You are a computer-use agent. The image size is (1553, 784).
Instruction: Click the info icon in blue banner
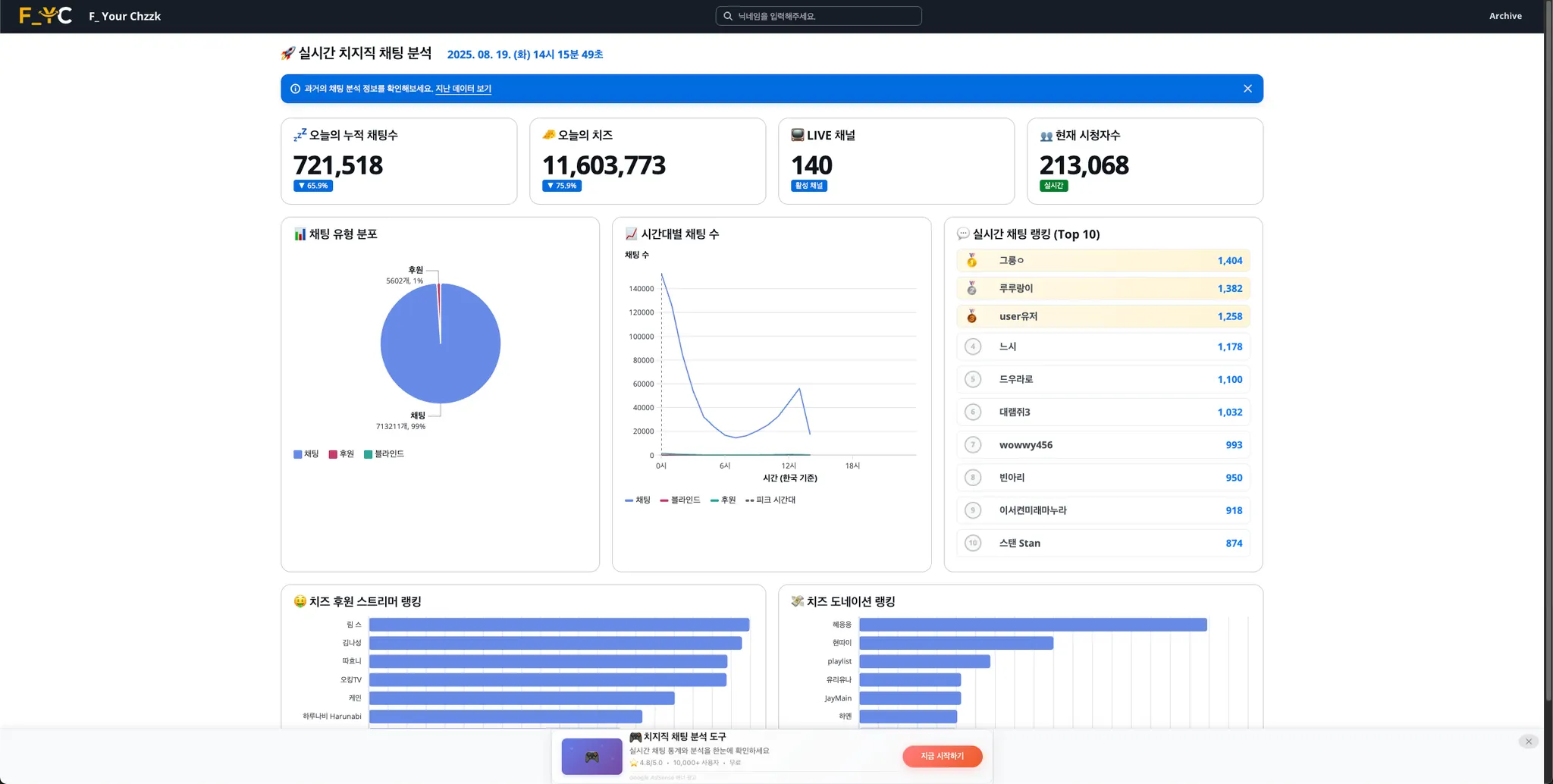[295, 89]
